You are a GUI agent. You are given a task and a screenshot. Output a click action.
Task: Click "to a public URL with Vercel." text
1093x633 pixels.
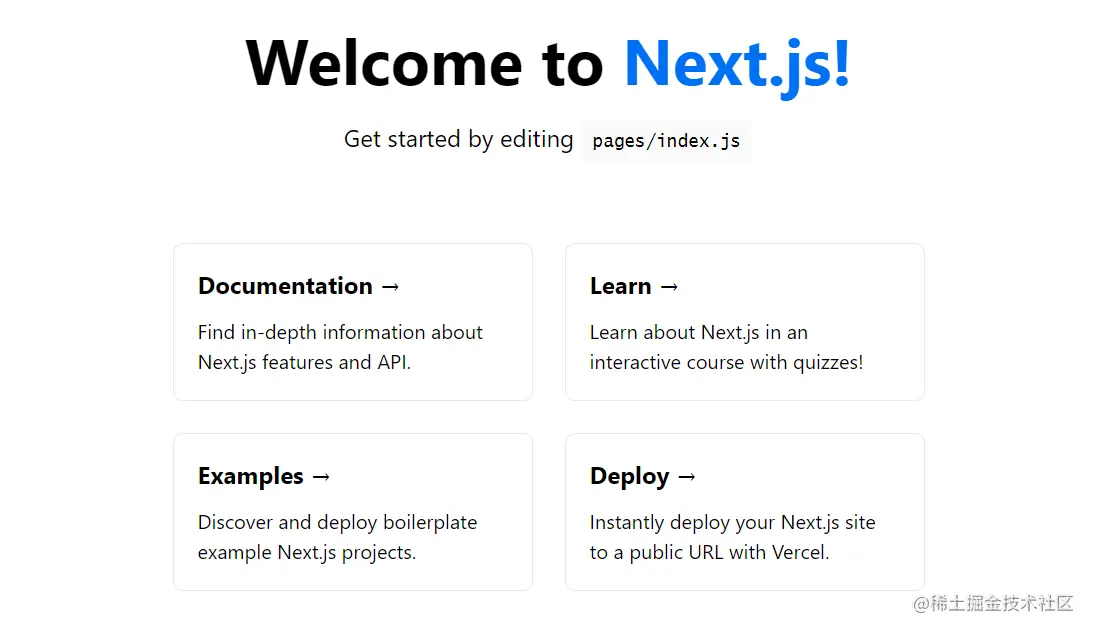click(x=710, y=553)
